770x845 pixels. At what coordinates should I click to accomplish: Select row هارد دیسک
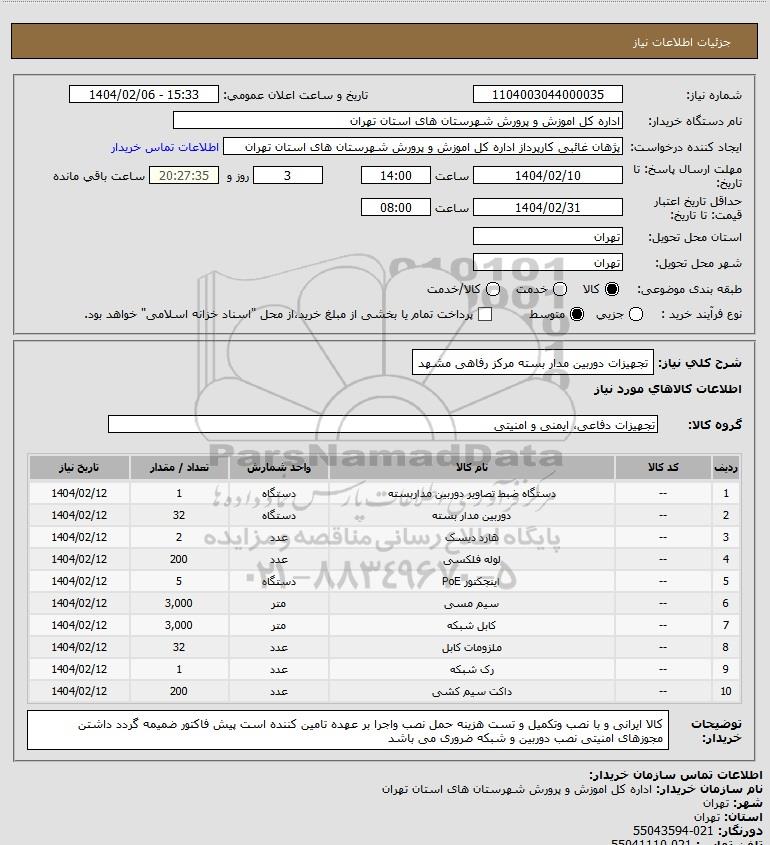tap(385, 537)
